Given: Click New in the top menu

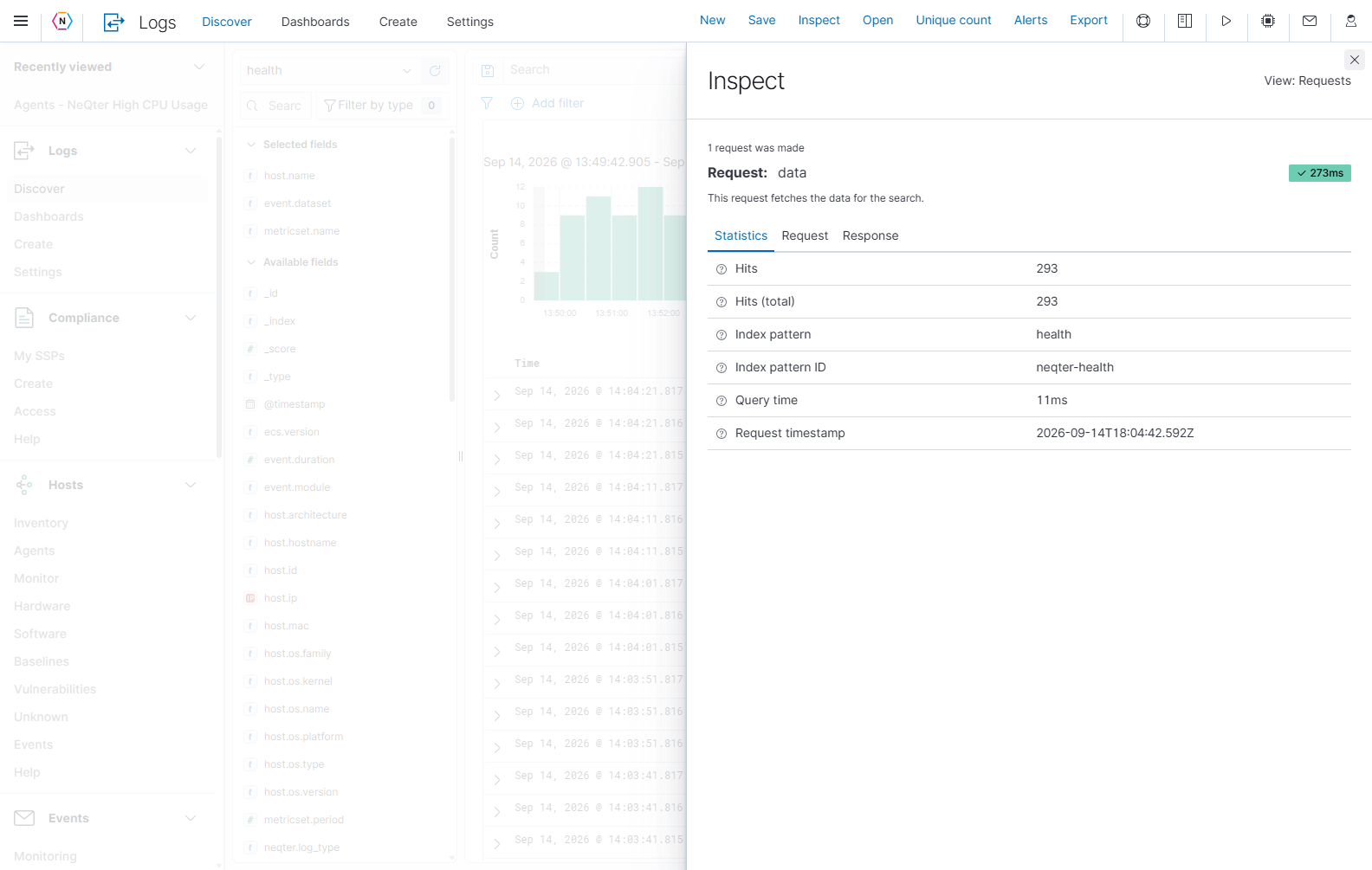Looking at the screenshot, I should pos(713,20).
